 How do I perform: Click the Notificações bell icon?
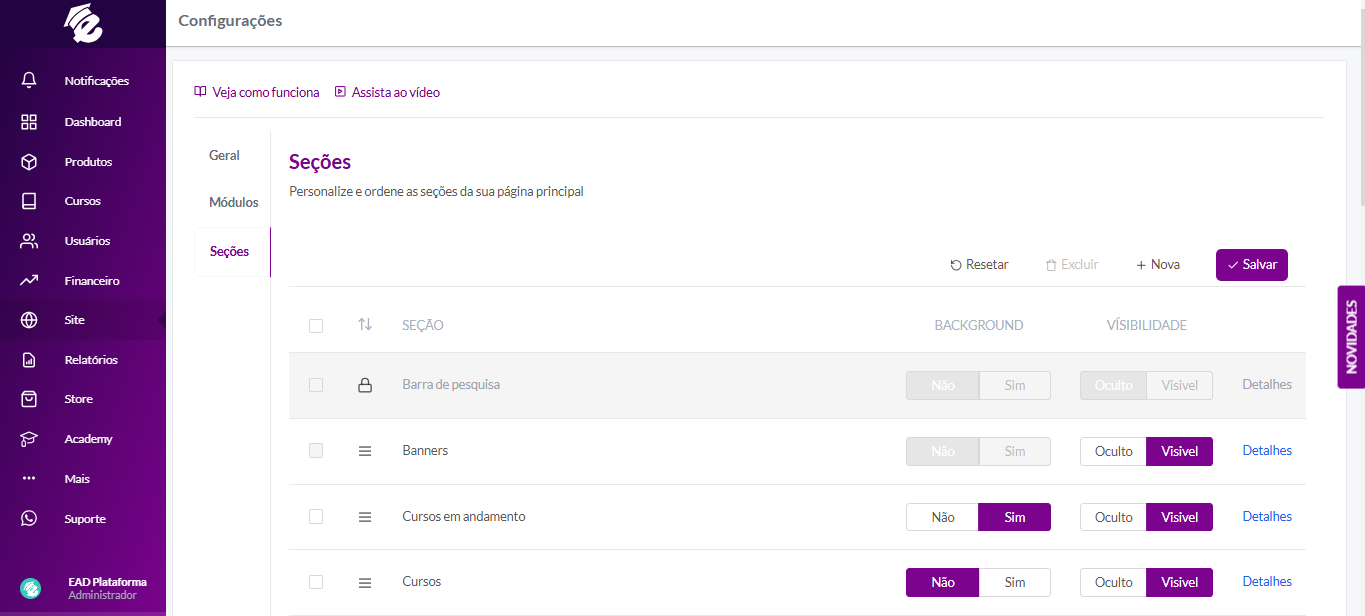29,80
